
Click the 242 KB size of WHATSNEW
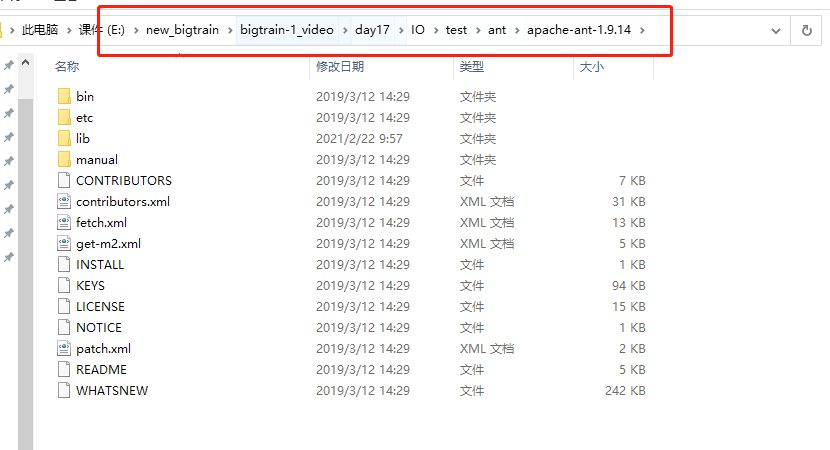(625, 391)
